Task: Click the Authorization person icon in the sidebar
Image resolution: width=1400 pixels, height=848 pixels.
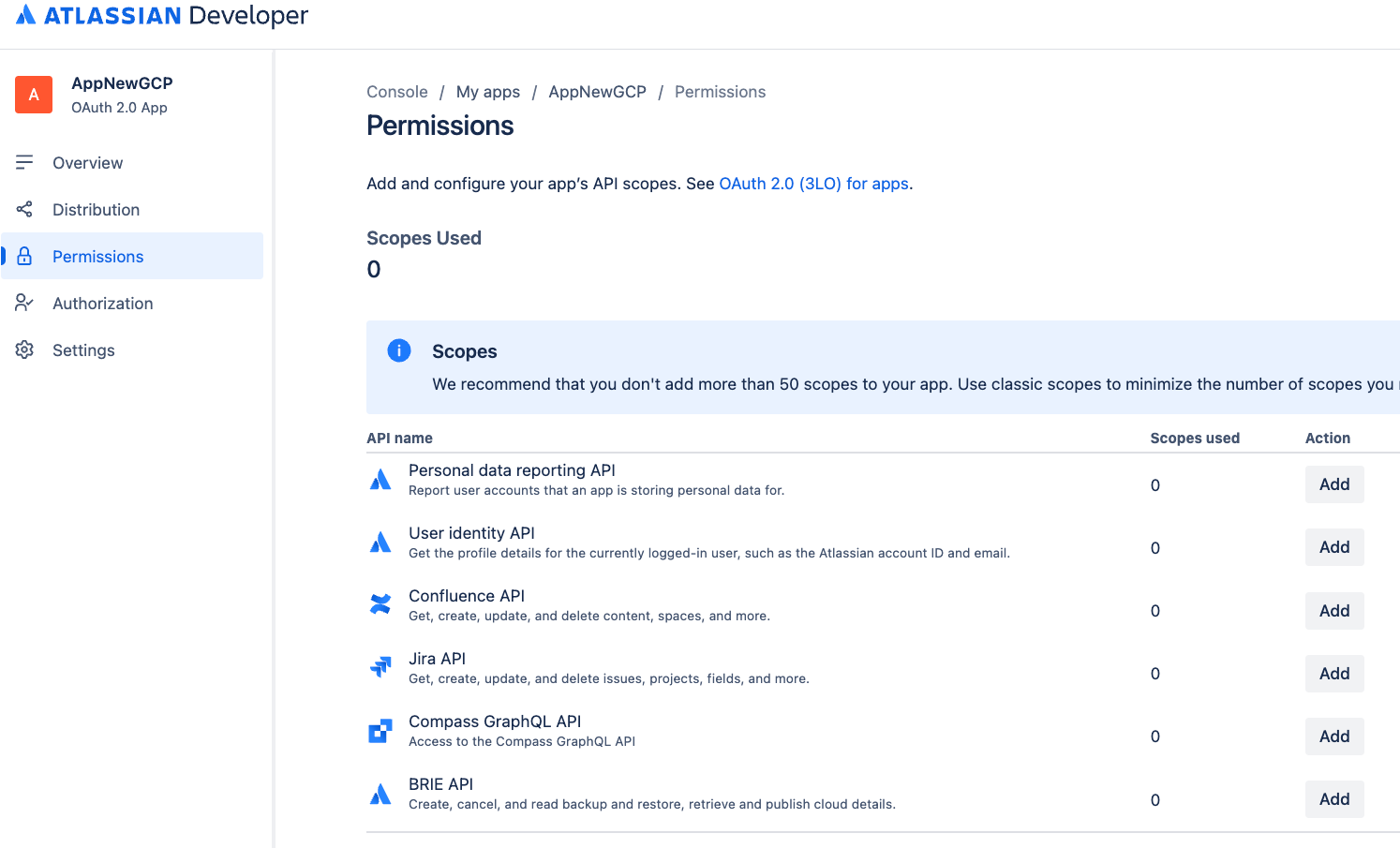Action: [x=25, y=303]
